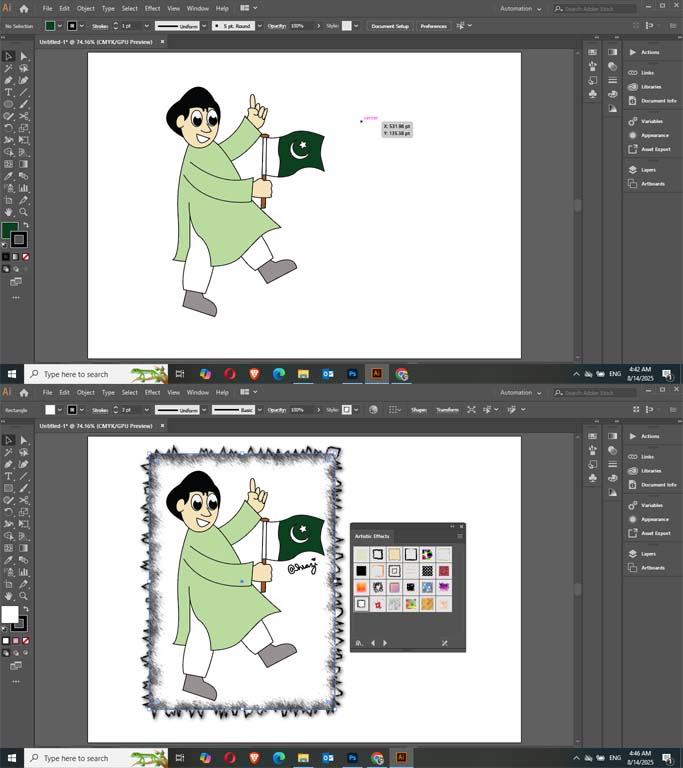Click green Fill swatch in the 4:42 AM toolbar
The height and width of the screenshot is (768, 683).
pyautogui.click(x=10, y=230)
